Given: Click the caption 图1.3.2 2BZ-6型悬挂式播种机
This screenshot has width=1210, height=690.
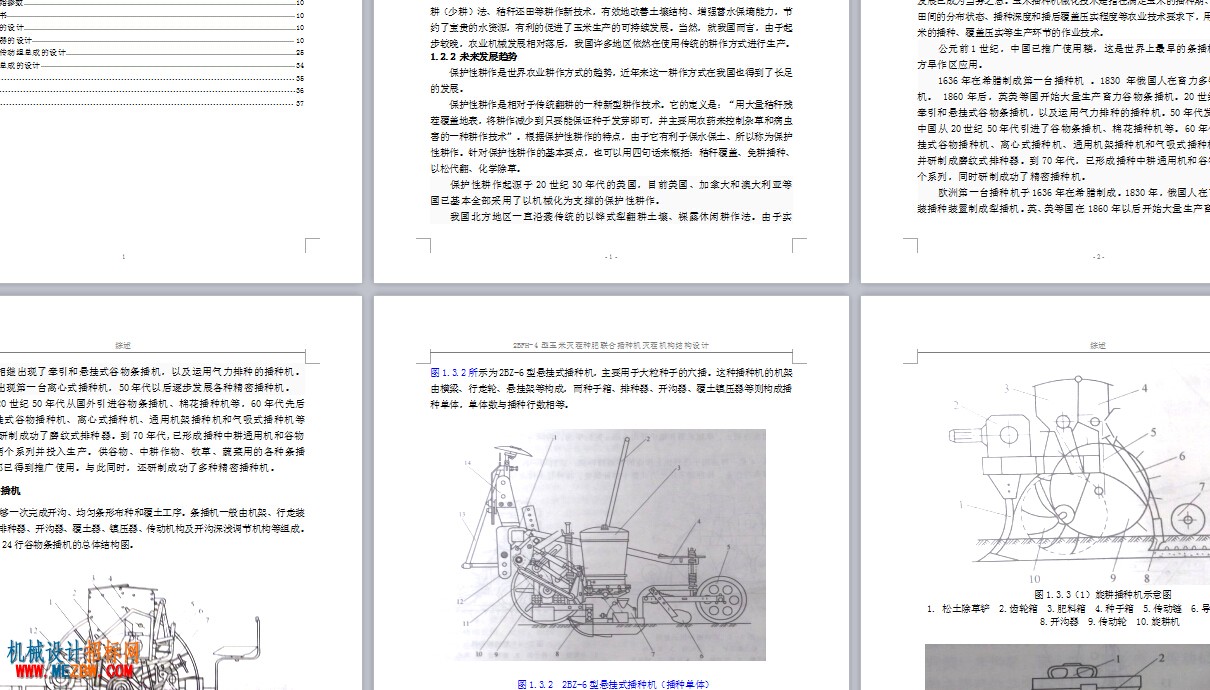Looking at the screenshot, I should [612, 684].
